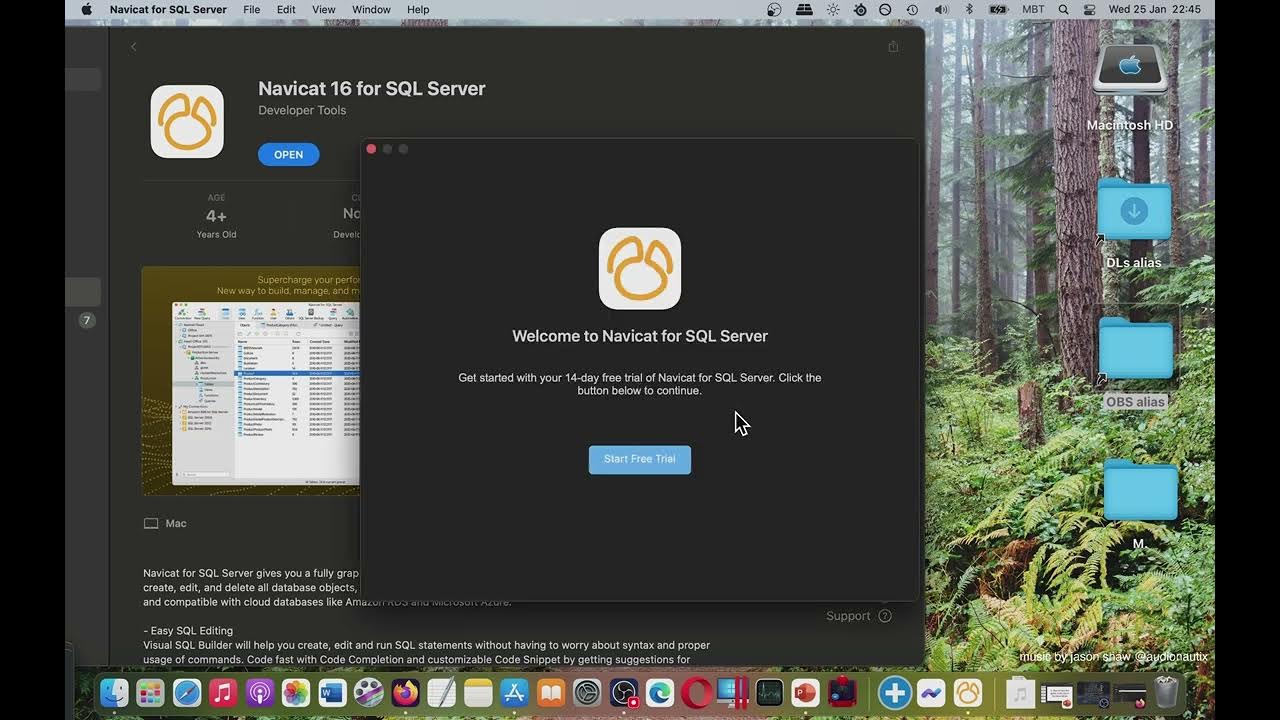Open System Preferences from the Dock
The height and width of the screenshot is (720, 1280).
[587, 692]
